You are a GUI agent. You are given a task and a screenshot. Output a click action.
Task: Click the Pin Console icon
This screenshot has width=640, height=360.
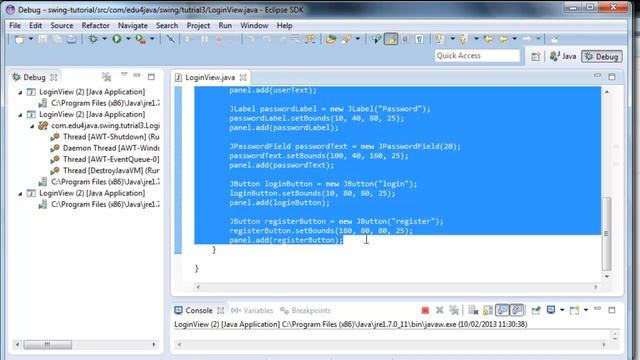pyautogui.click(x=536, y=311)
